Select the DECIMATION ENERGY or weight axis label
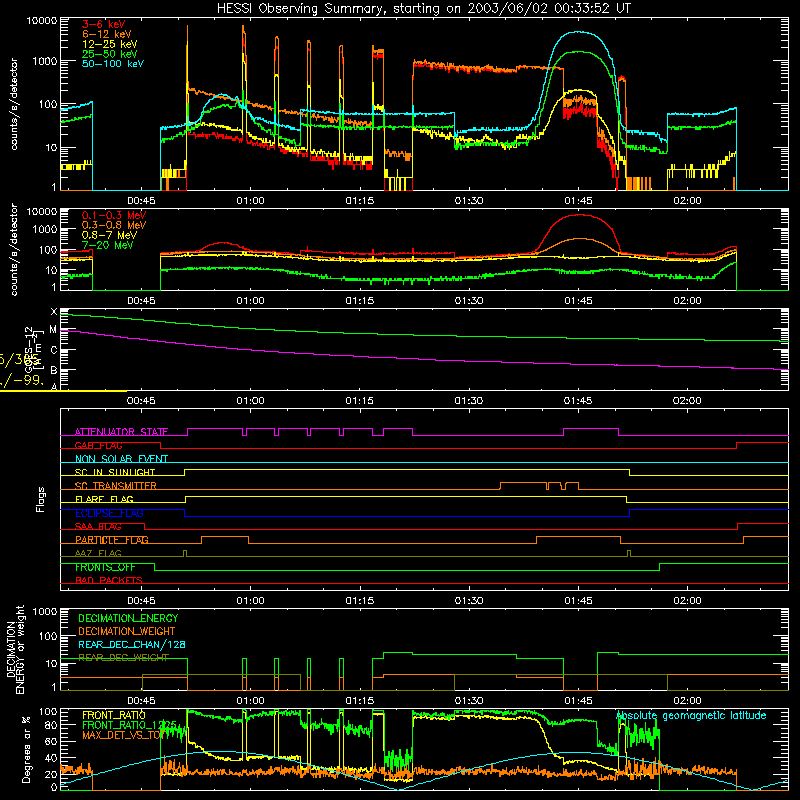This screenshot has height=800, width=800. coord(15,650)
